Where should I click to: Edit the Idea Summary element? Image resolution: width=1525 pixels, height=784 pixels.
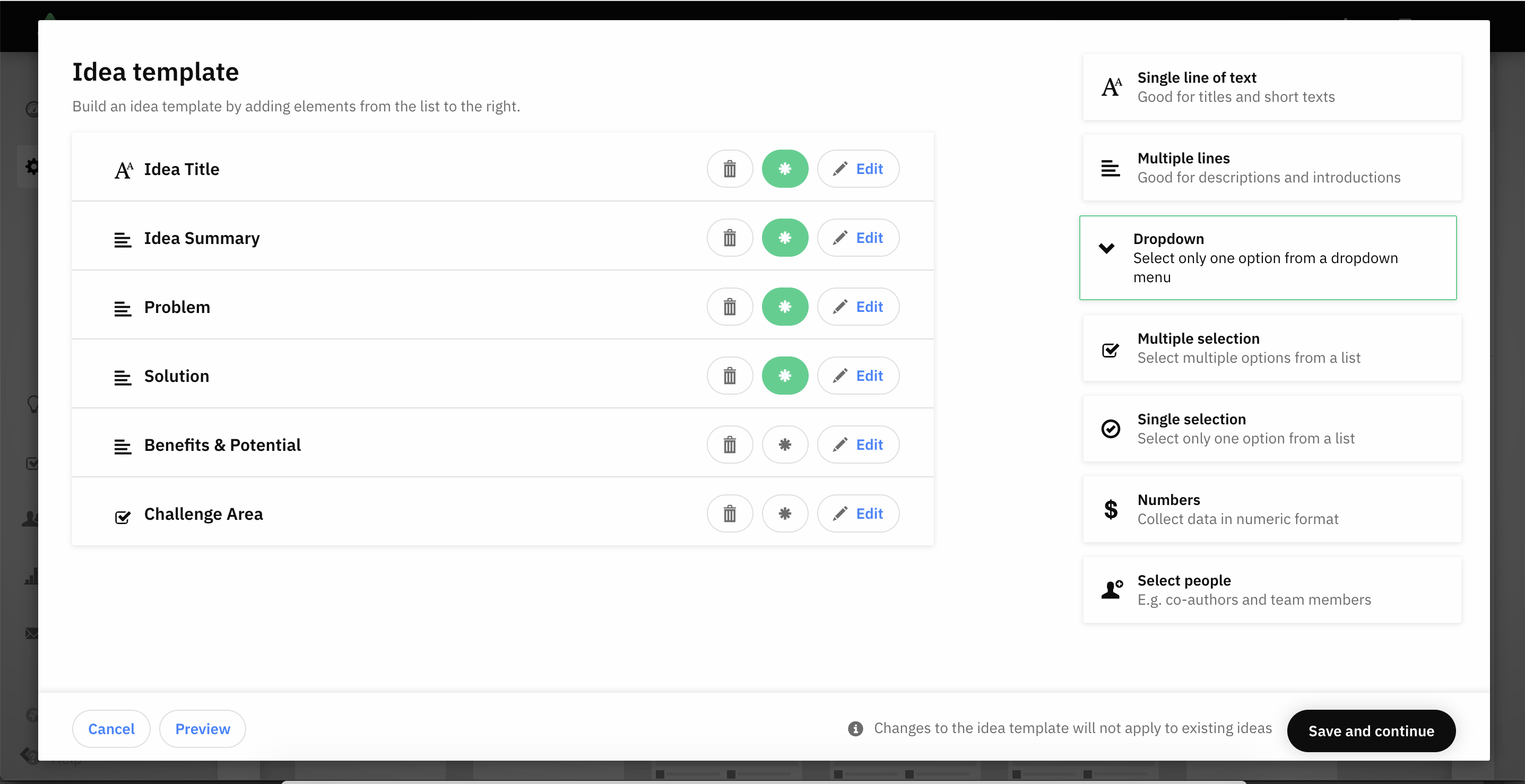(x=858, y=238)
